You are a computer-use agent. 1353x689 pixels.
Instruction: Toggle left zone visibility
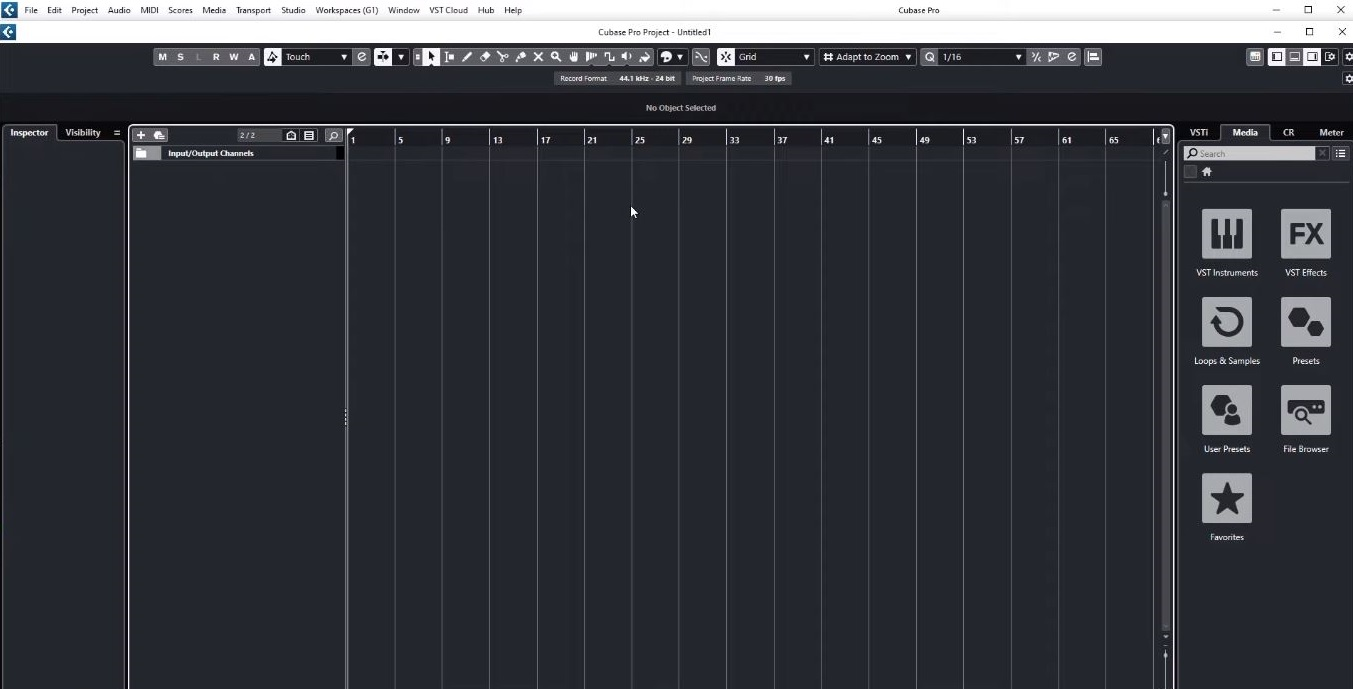[x=1277, y=57]
